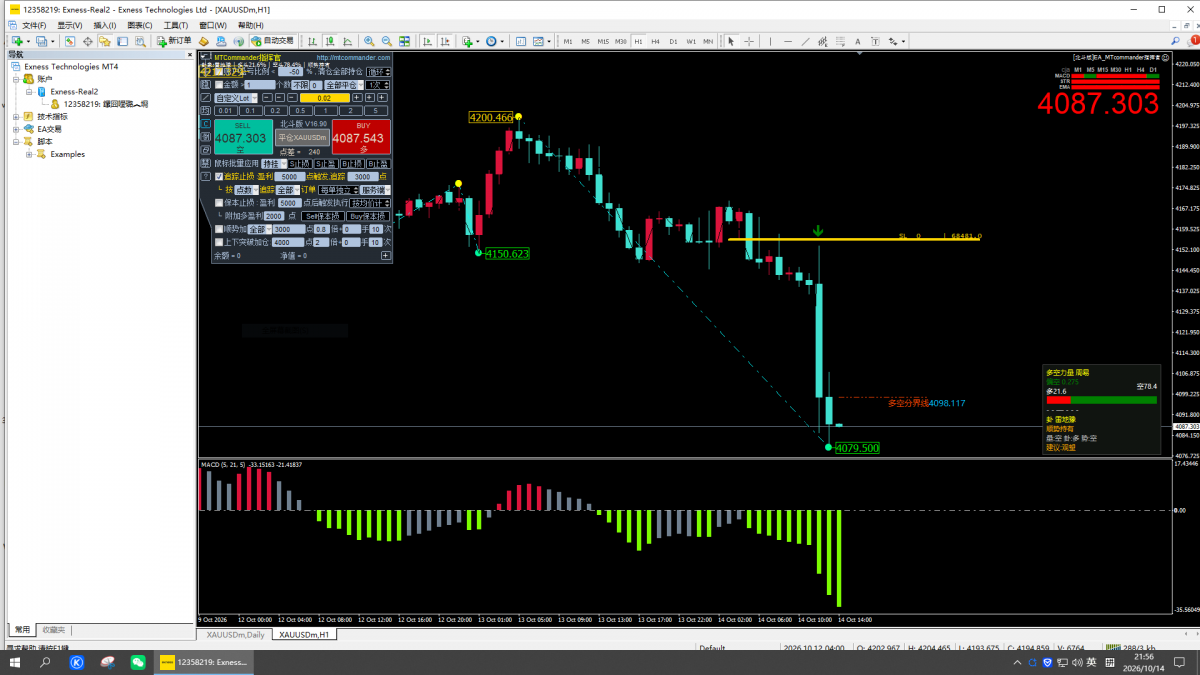
Task: Click the yellow 0.02 lot size field
Action: tap(324, 98)
